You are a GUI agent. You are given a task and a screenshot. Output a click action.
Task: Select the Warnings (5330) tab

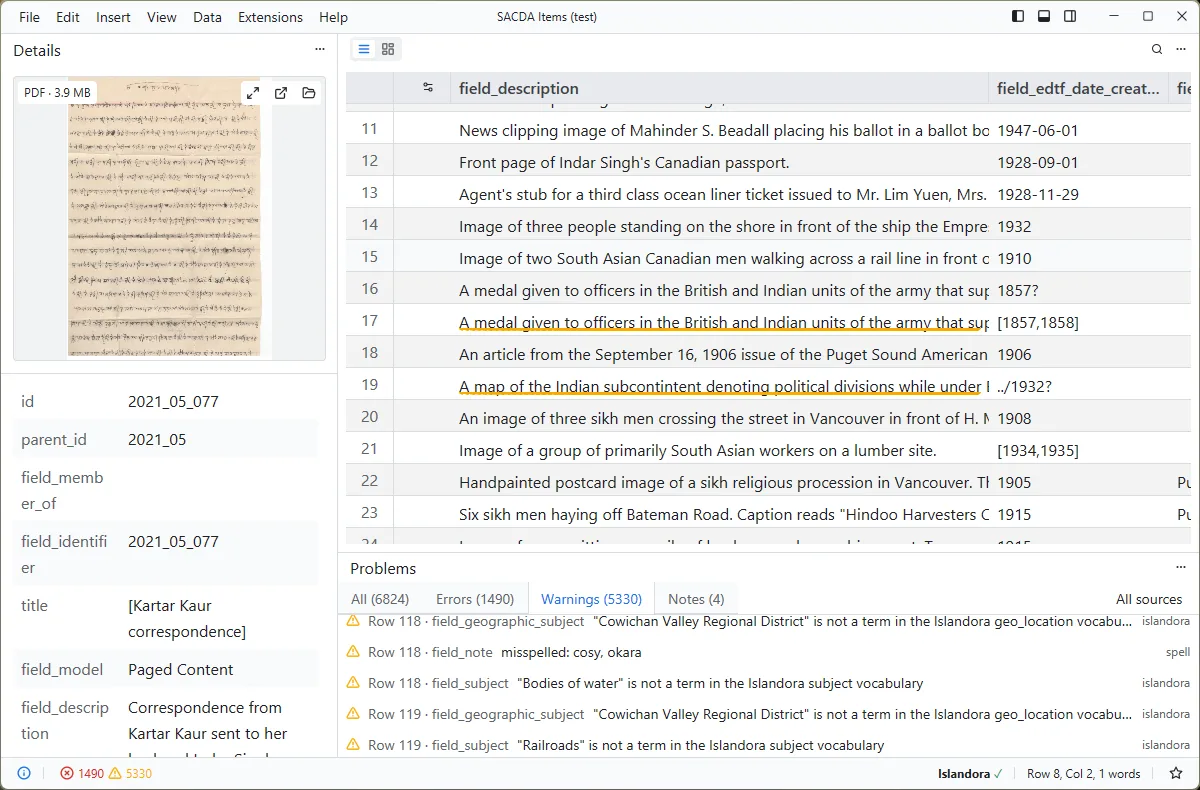point(591,599)
